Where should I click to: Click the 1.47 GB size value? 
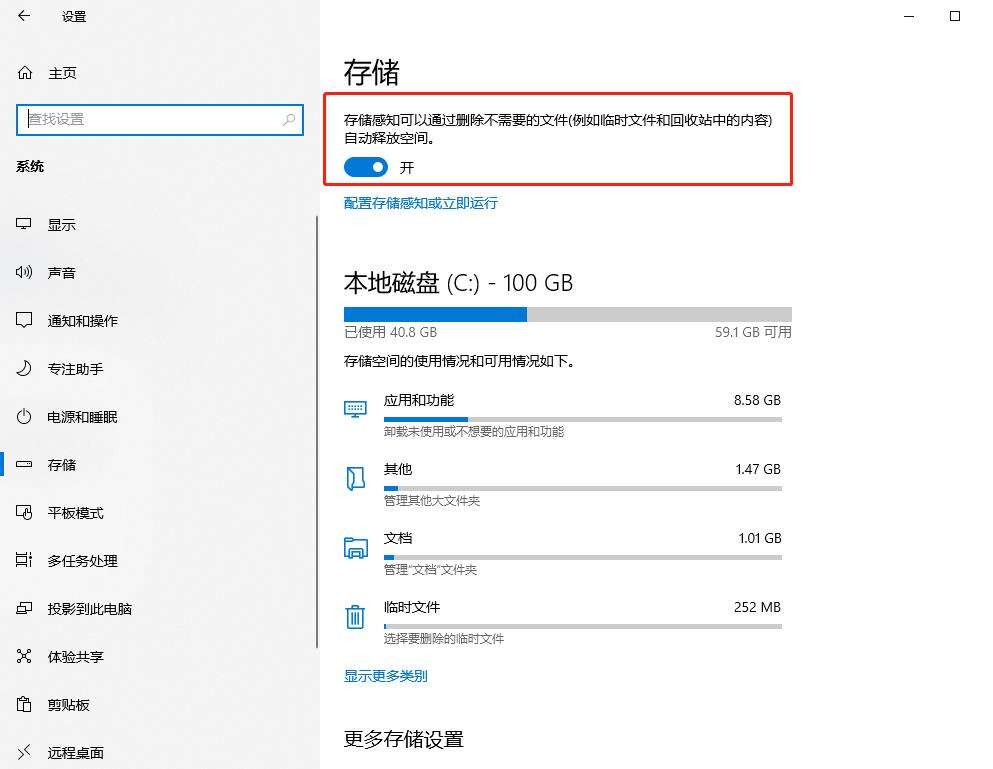[x=758, y=469]
